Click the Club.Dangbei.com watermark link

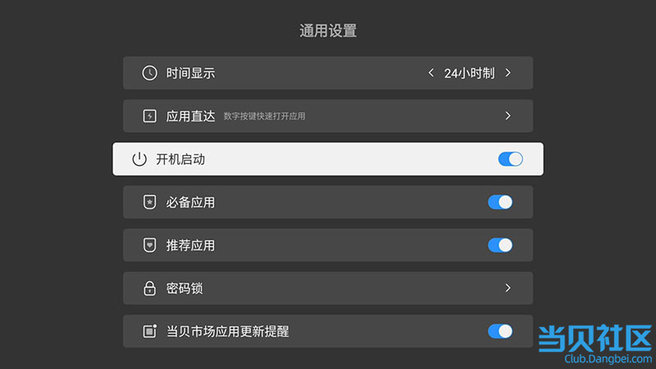coord(607,359)
